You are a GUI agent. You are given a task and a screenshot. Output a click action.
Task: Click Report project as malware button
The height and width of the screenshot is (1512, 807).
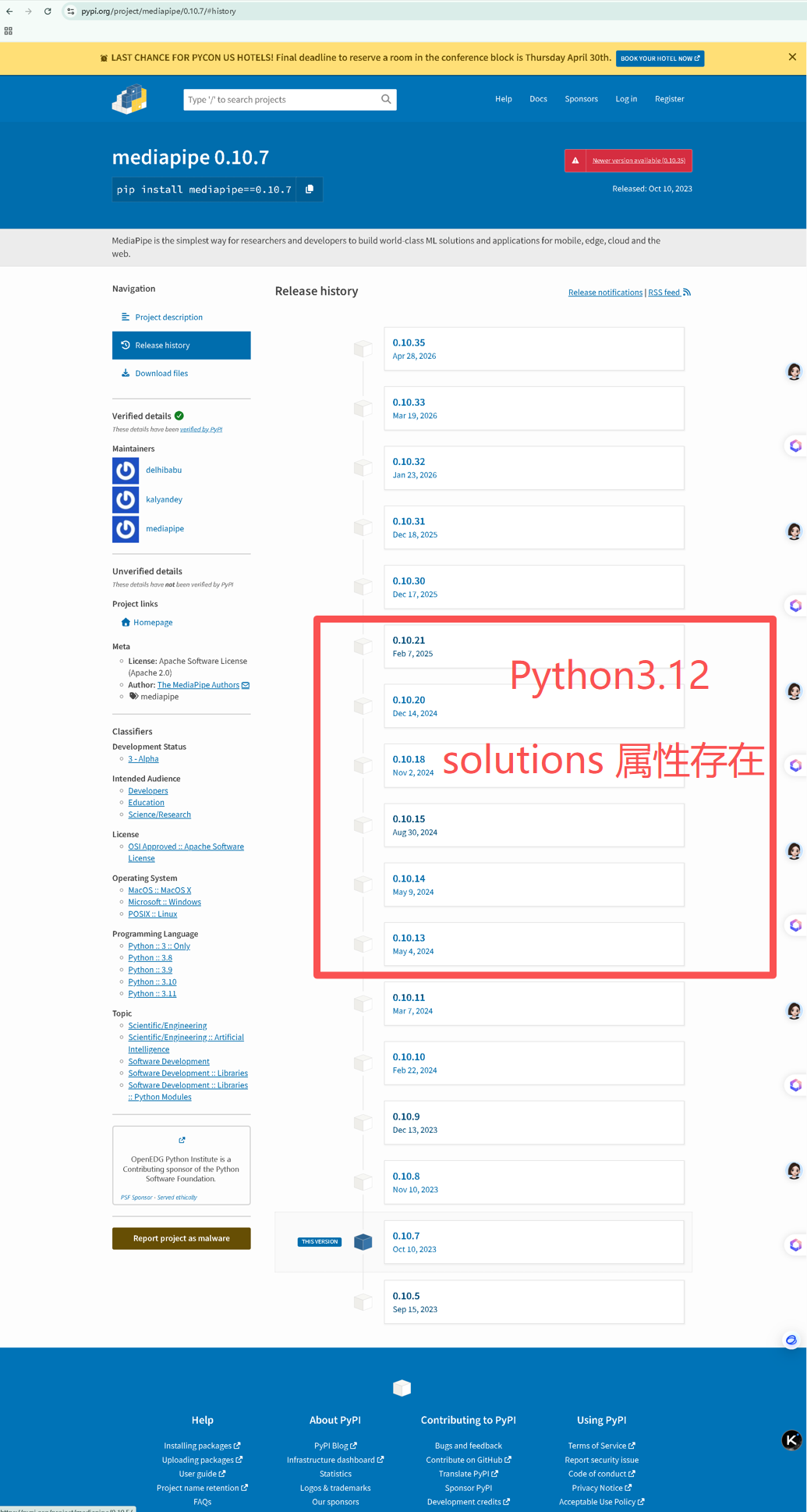pos(182,1239)
